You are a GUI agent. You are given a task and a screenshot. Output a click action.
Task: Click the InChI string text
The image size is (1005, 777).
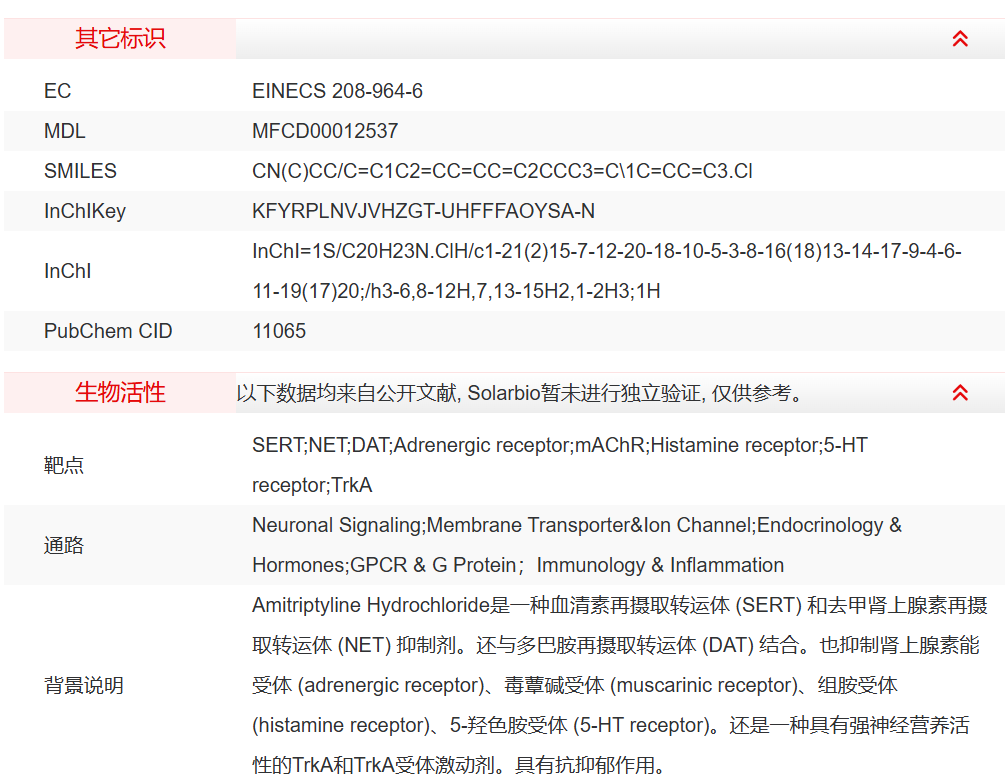[606, 271]
